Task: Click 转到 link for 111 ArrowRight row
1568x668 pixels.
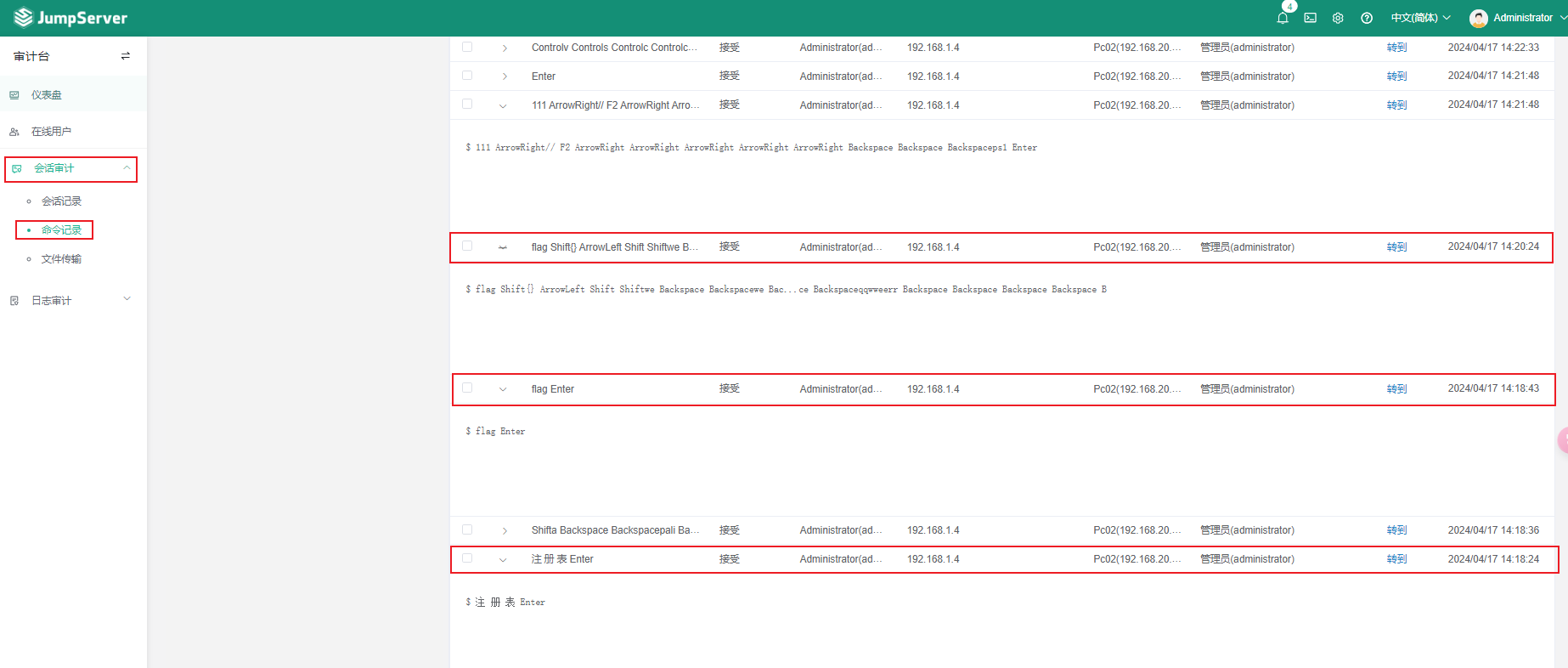Action: pos(1396,105)
